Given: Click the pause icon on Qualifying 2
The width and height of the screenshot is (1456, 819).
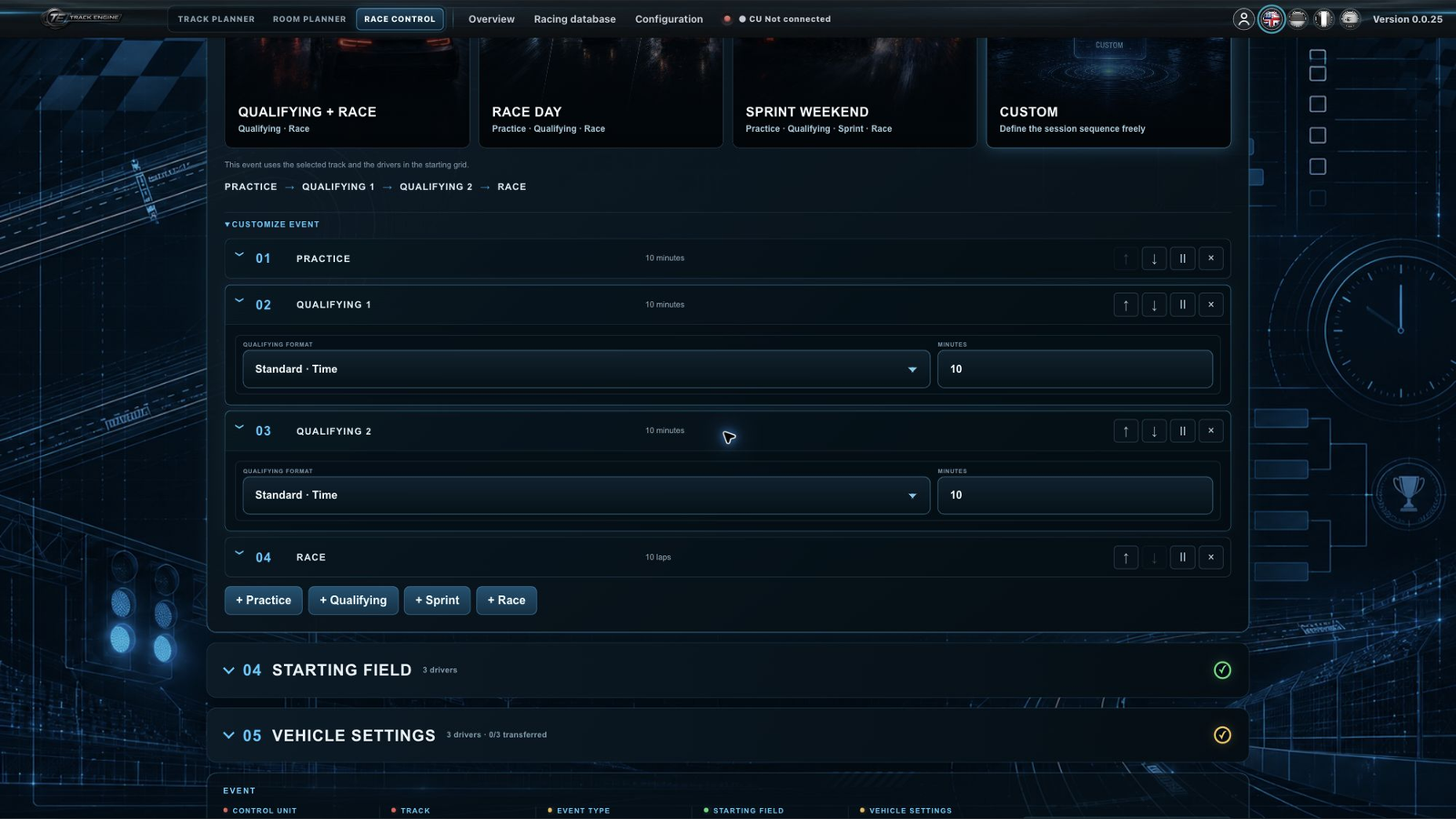Looking at the screenshot, I should (x=1182, y=430).
